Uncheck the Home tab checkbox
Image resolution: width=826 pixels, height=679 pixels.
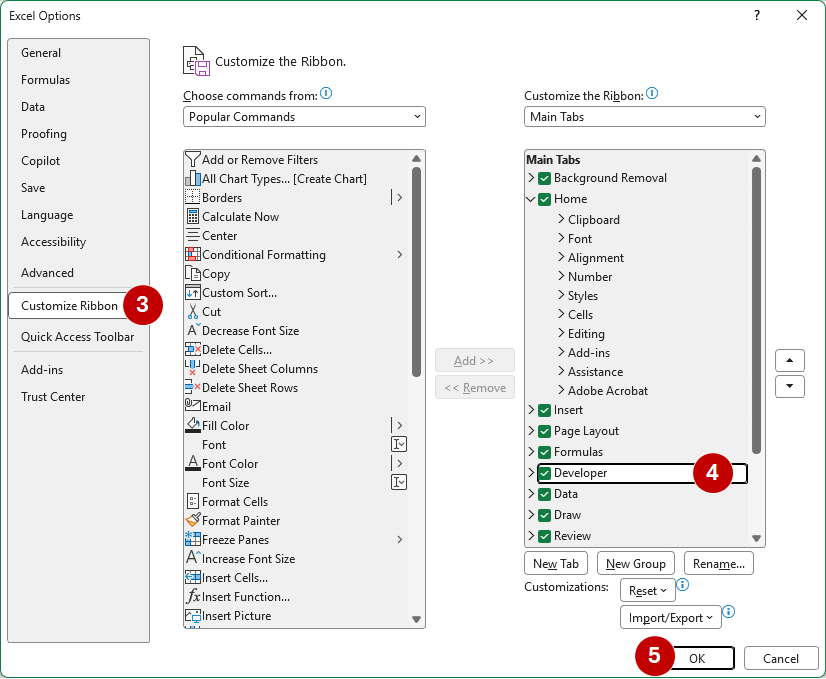[544, 199]
